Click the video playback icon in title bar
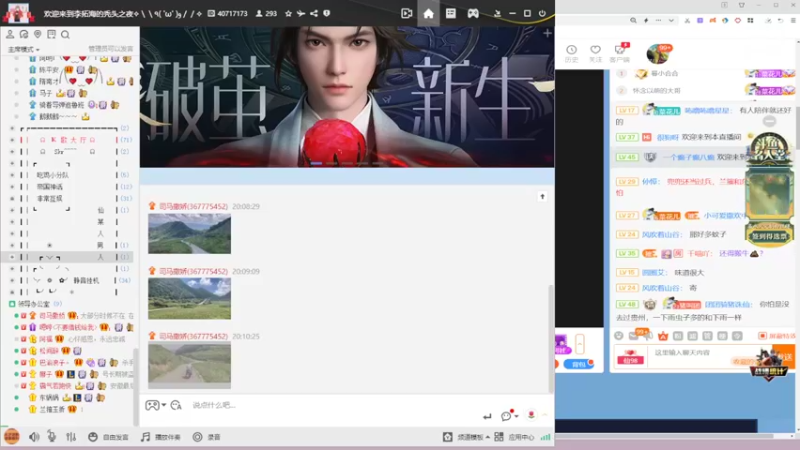This screenshot has height=450, width=800. click(407, 14)
